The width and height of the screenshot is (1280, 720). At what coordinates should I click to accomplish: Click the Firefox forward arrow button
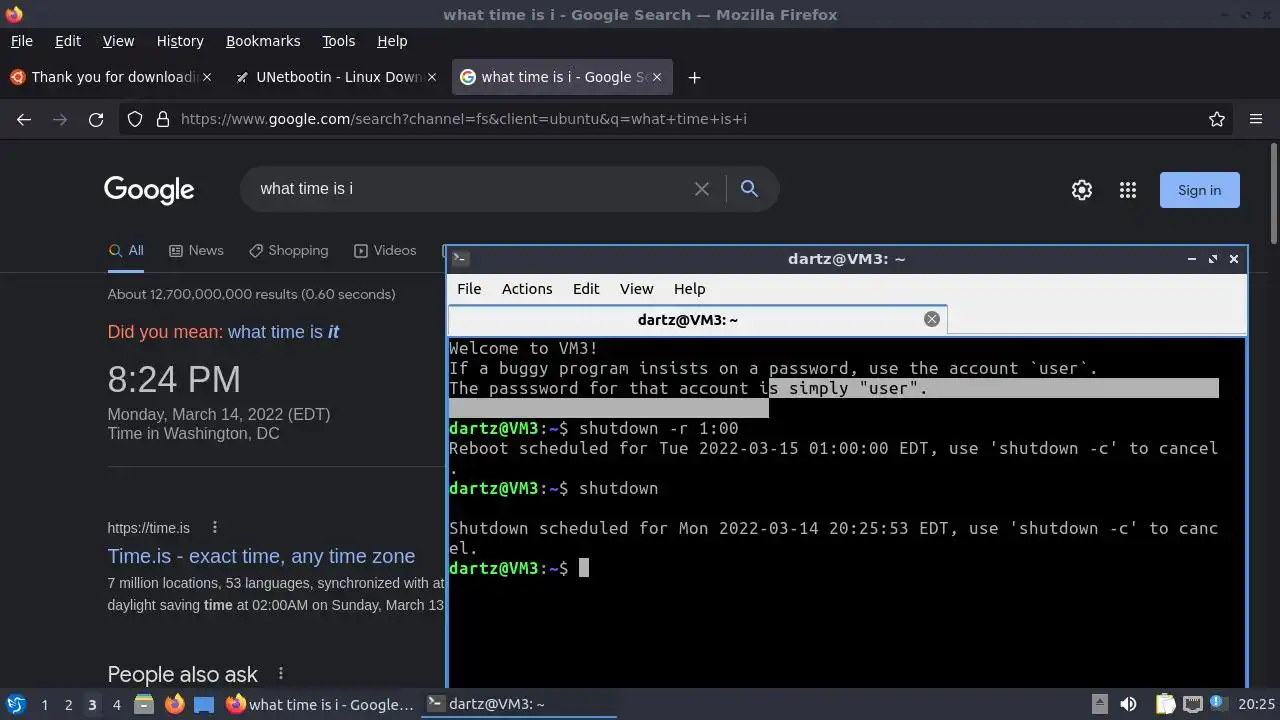pos(60,119)
